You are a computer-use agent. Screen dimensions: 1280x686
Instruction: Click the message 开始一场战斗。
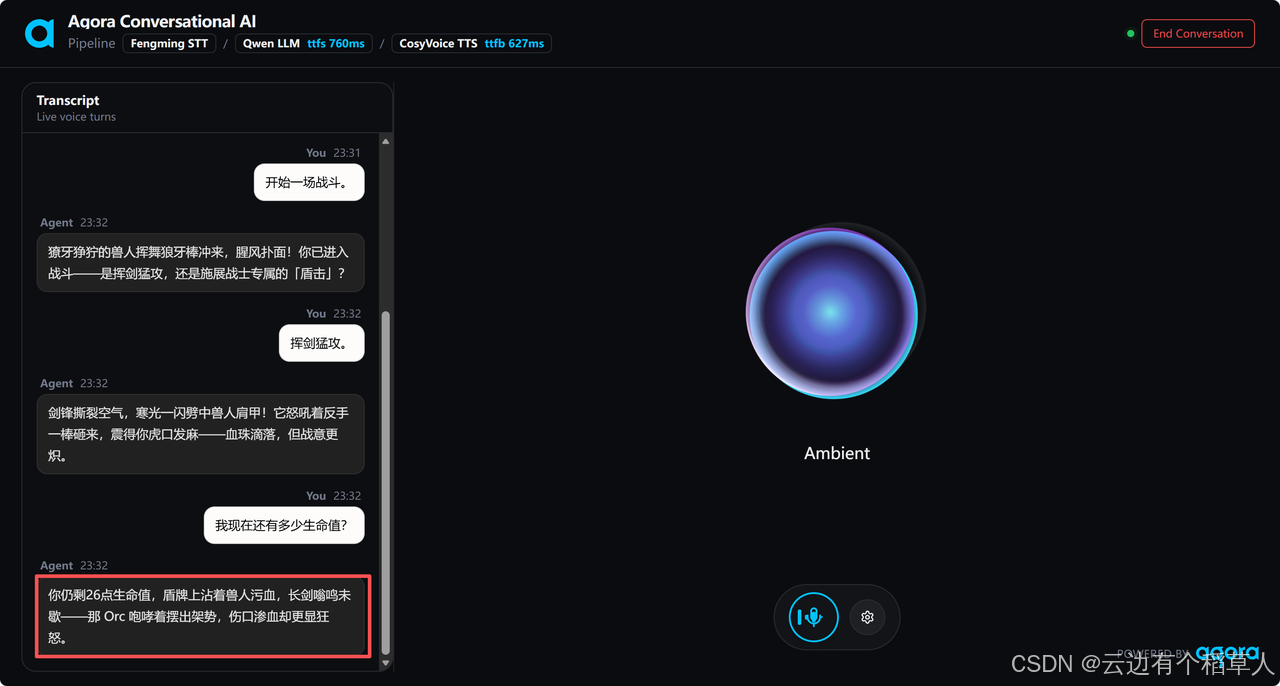tap(309, 182)
